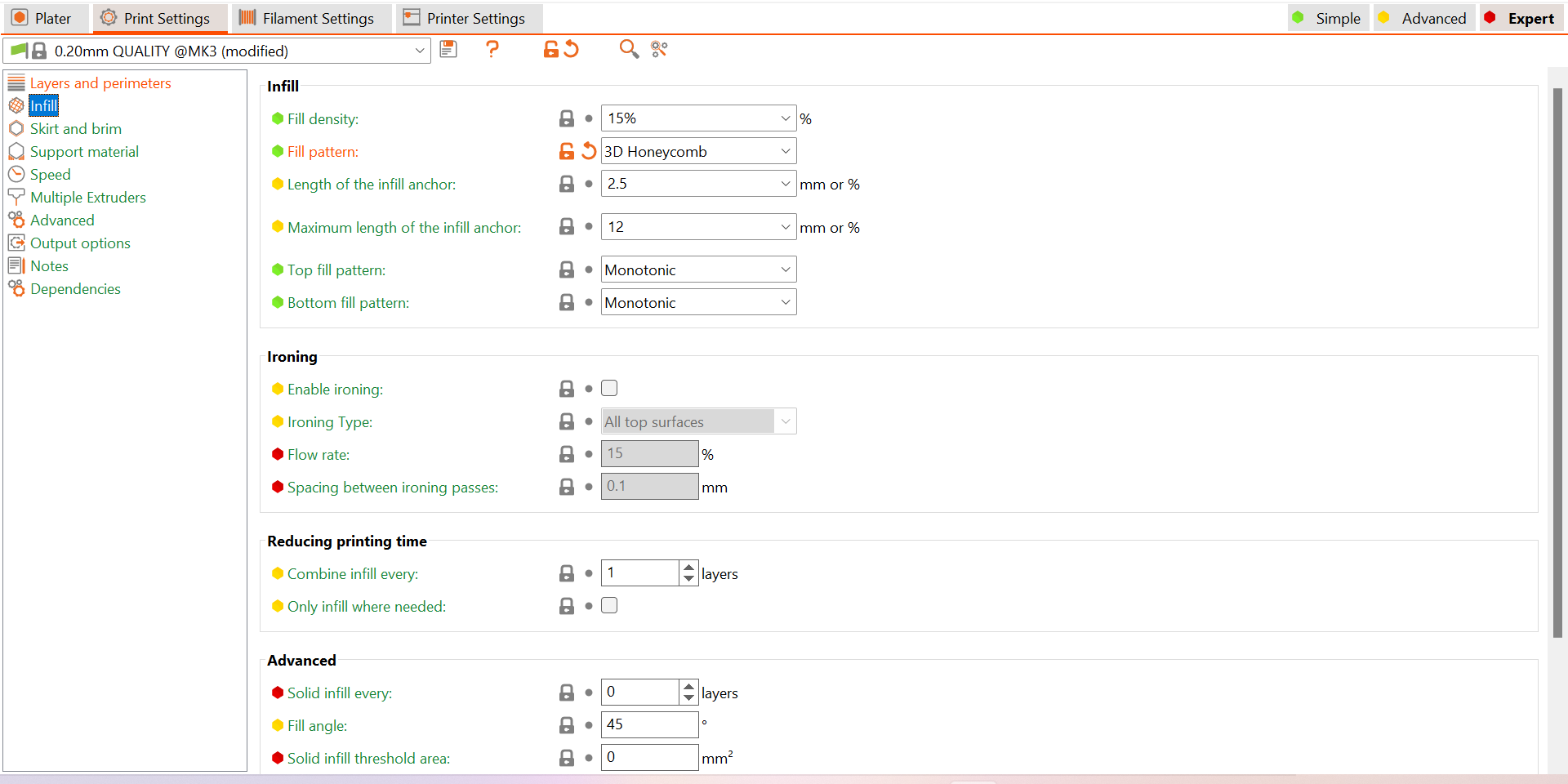Image resolution: width=1568 pixels, height=784 pixels.
Task: Open Support material settings page
Action: coord(84,152)
